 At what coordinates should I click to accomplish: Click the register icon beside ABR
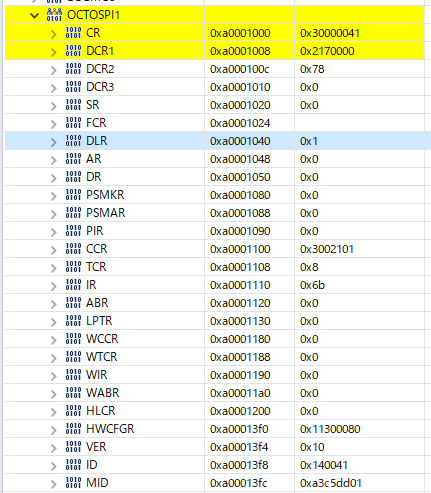(73, 303)
